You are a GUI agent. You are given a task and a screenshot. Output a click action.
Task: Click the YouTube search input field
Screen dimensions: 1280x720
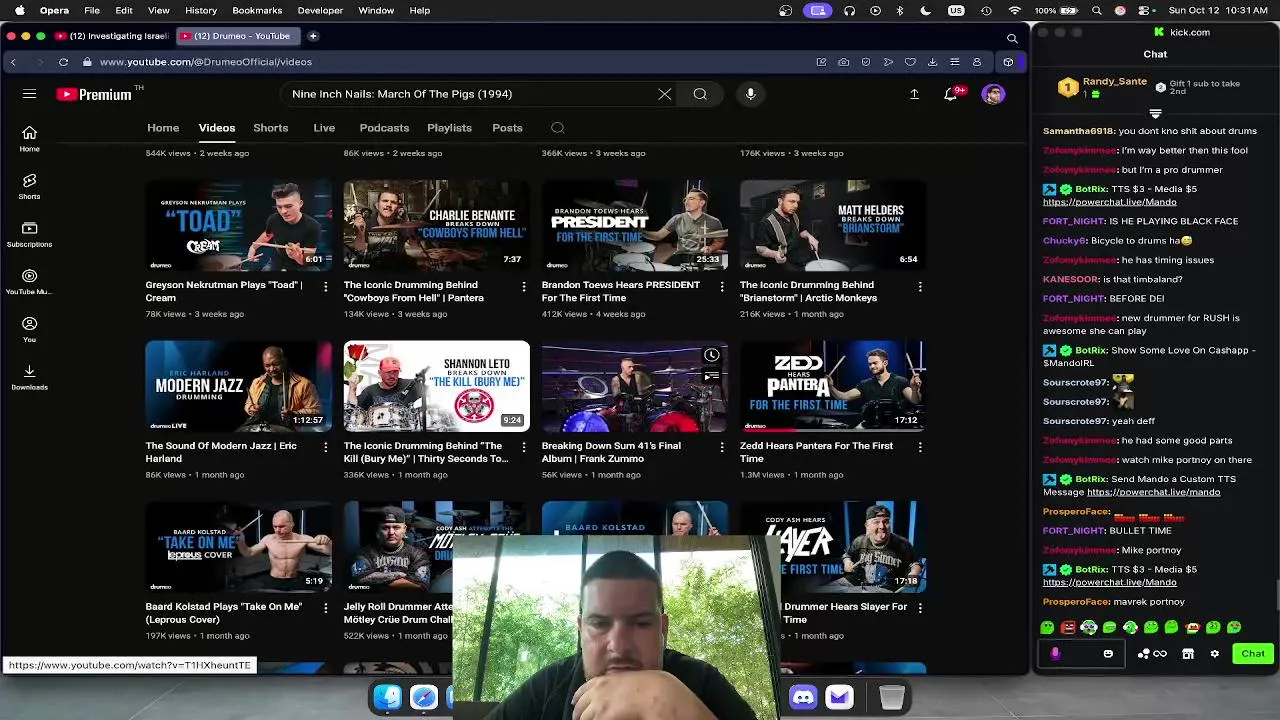(x=470, y=94)
